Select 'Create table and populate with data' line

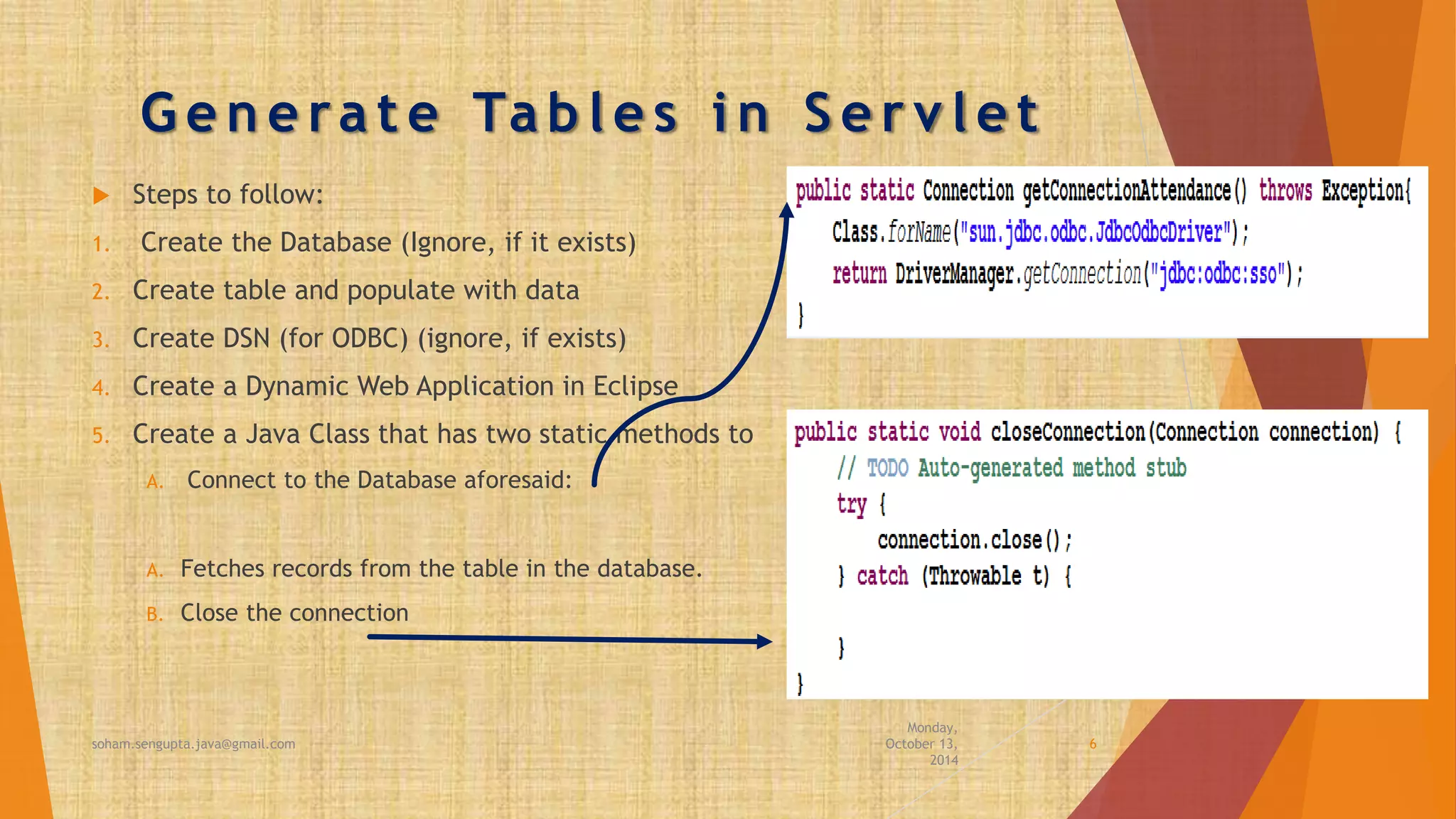tap(355, 290)
